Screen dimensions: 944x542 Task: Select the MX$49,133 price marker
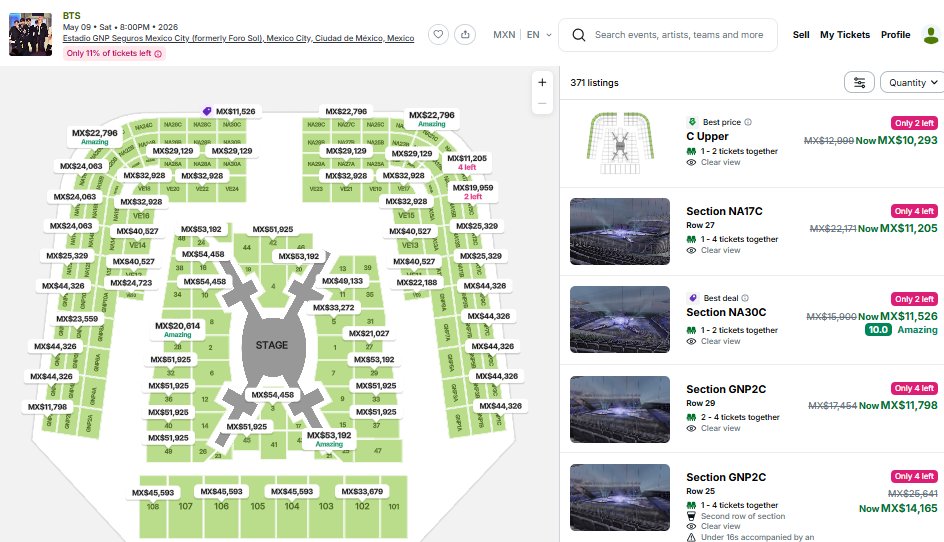343,281
